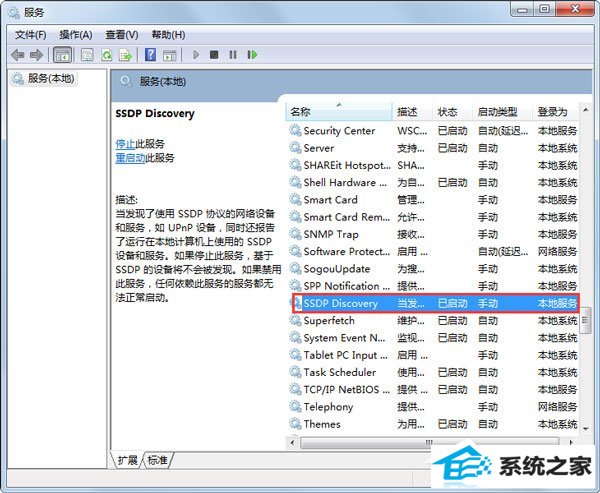Click the vertical scrollbar down arrow
Screen dimensions: 600x493
(x=585, y=428)
